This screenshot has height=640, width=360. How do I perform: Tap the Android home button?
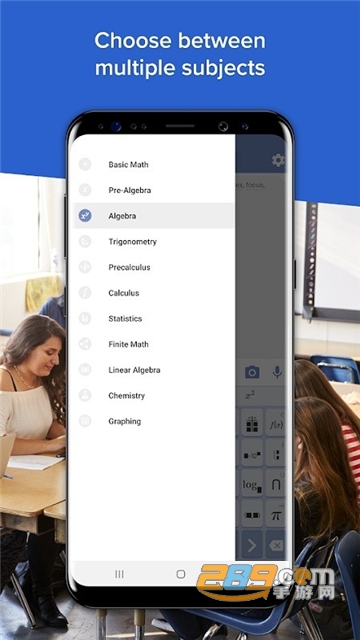181,574
